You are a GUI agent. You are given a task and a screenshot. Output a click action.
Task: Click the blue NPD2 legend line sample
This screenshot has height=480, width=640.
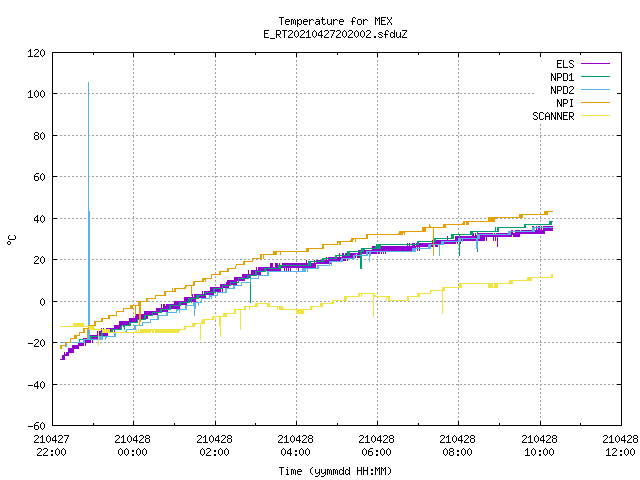point(595,90)
